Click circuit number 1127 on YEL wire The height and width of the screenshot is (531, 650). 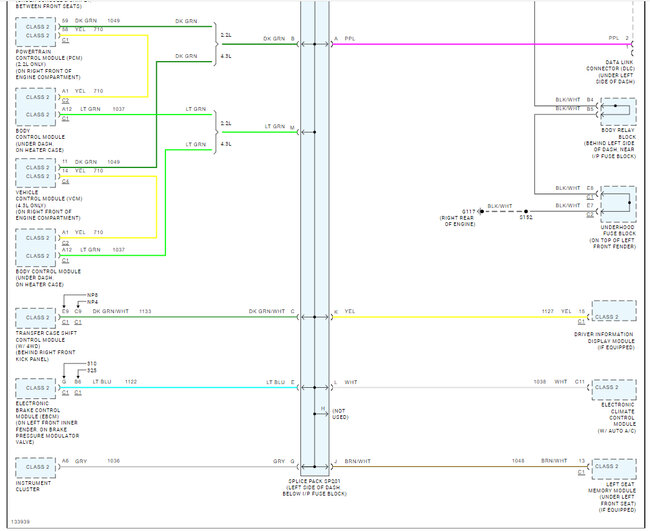coord(548,311)
